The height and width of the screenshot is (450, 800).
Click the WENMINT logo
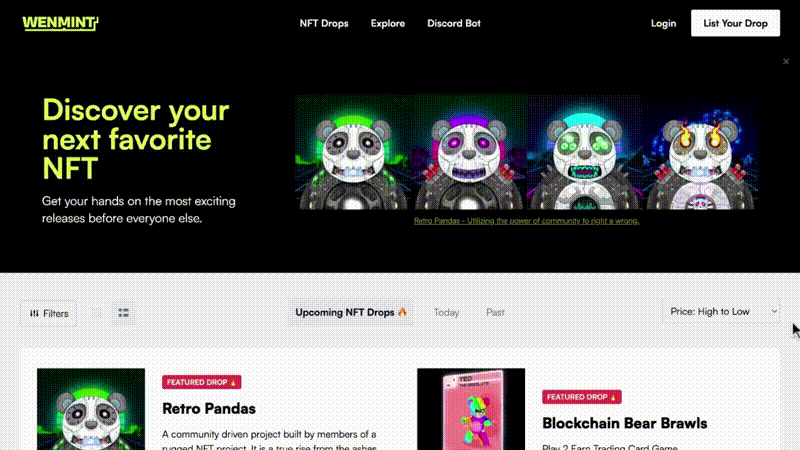tap(60, 23)
